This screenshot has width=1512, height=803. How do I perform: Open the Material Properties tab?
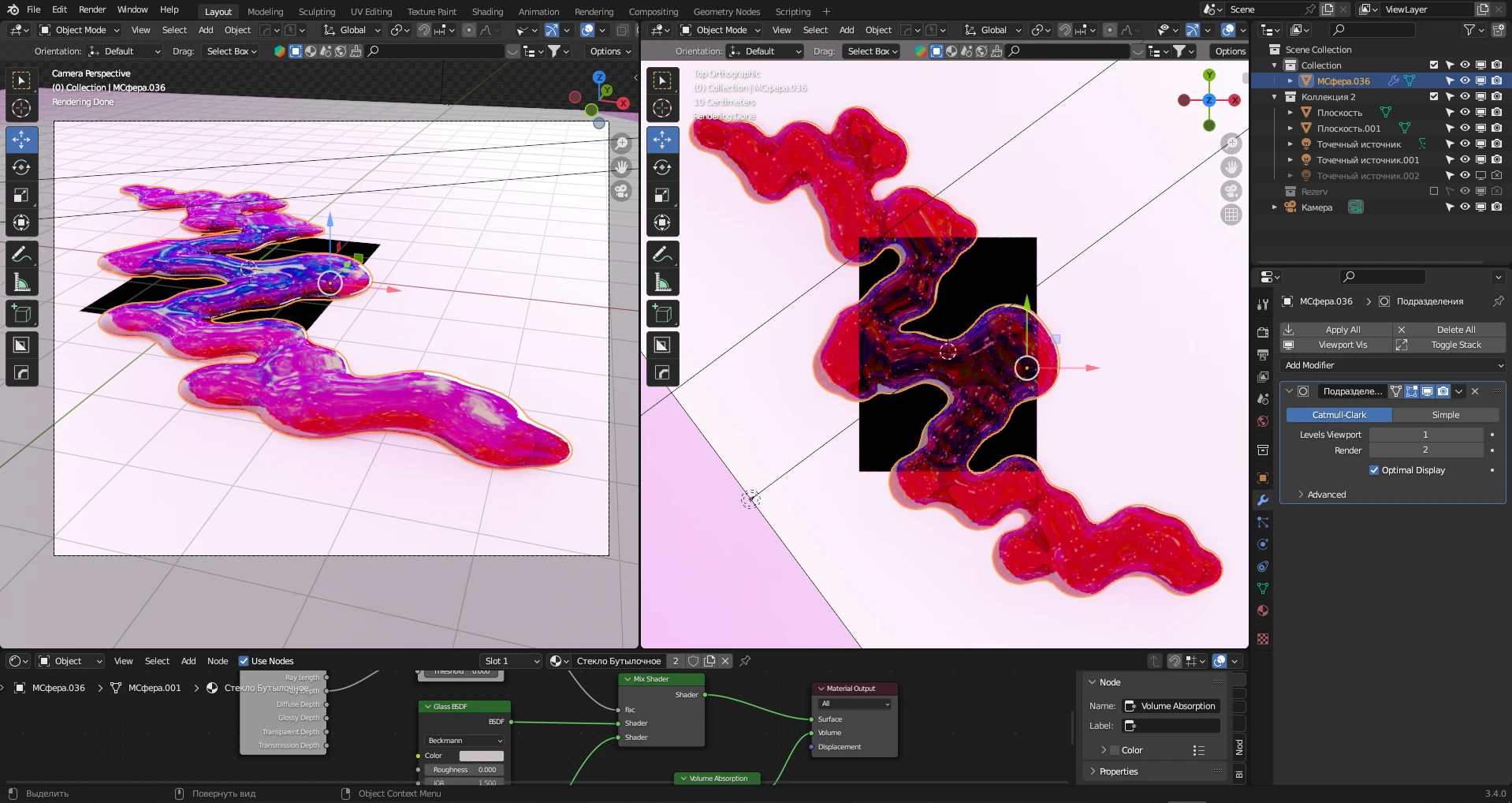click(1262, 611)
